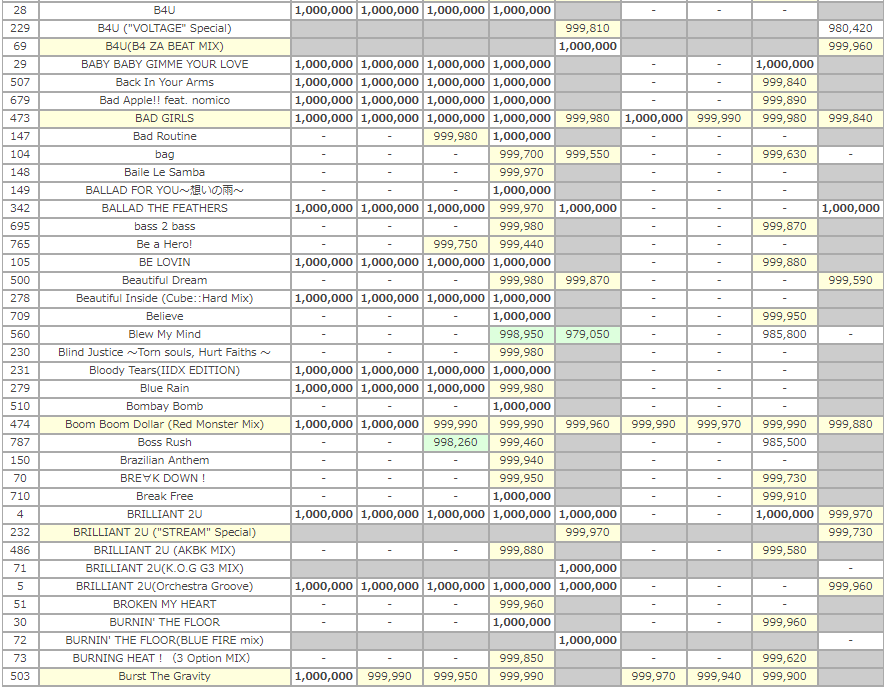Click score 999,940 for Brazilian Anthem
Viewport: 884px width, 687px height.
tap(521, 460)
